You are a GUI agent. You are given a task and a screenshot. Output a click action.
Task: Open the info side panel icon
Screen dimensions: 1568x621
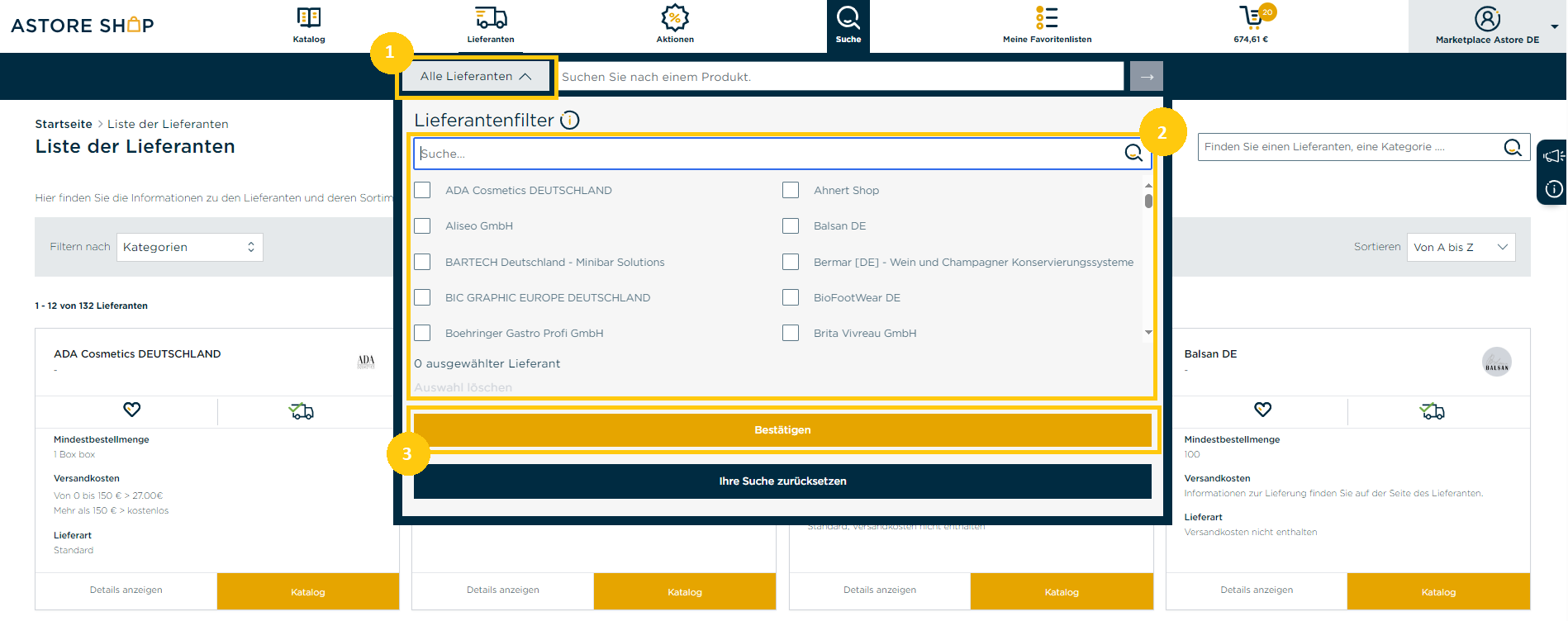pos(1554,189)
